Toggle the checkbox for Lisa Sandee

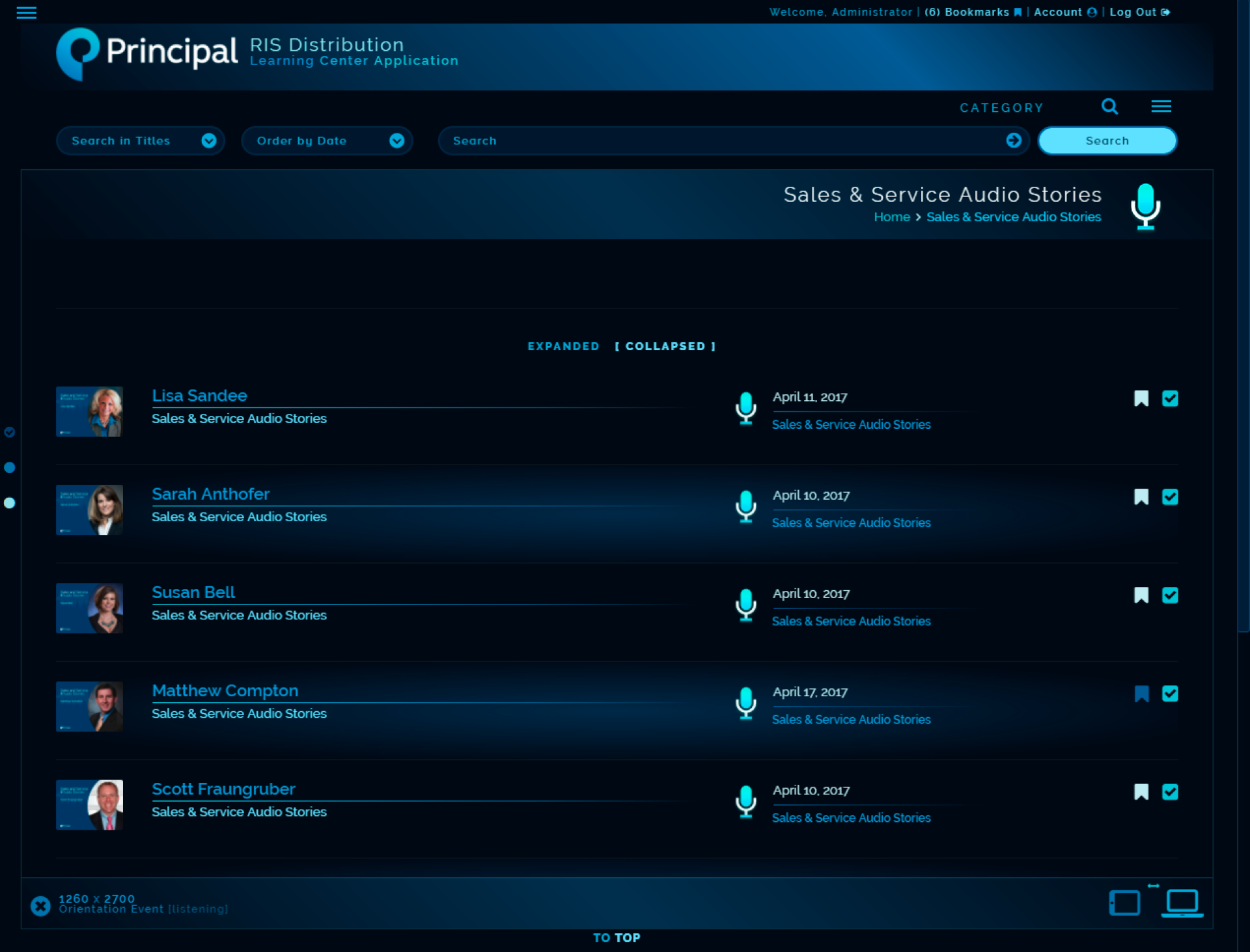(x=1170, y=398)
